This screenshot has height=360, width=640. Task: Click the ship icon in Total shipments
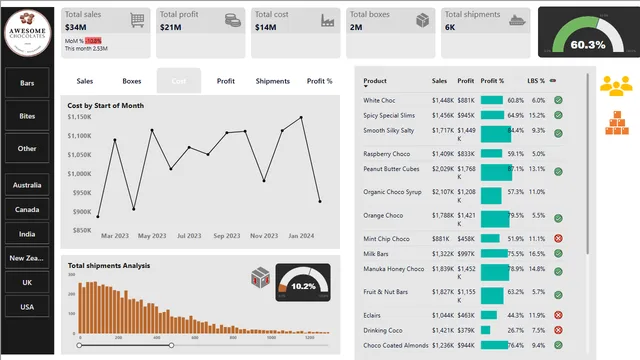[517, 20]
